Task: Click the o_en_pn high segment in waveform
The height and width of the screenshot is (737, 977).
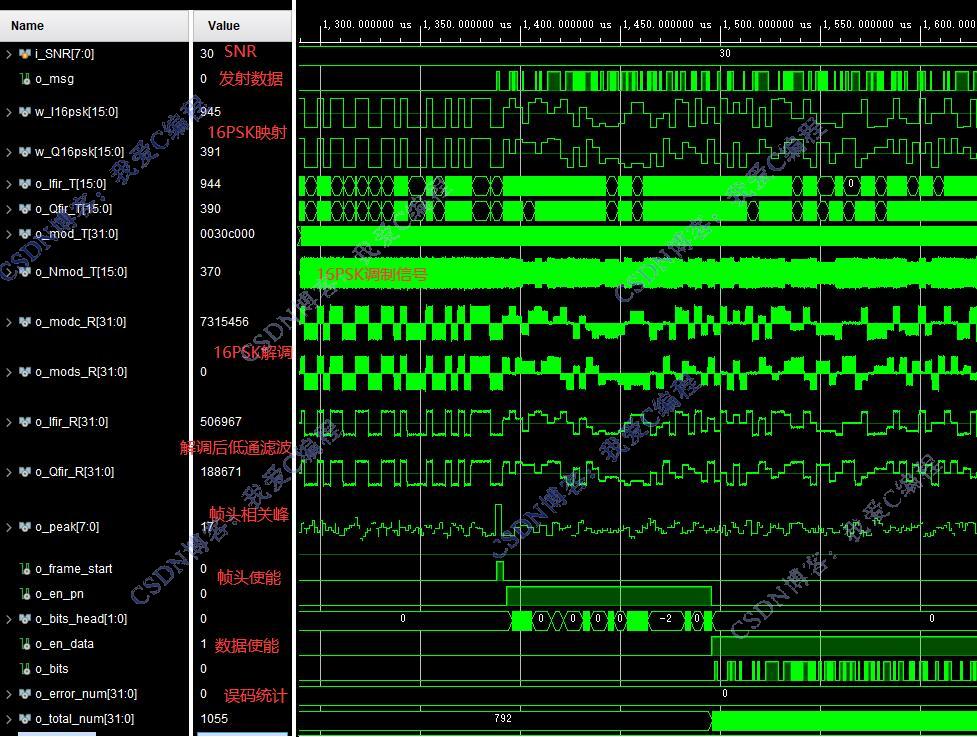Action: point(609,596)
